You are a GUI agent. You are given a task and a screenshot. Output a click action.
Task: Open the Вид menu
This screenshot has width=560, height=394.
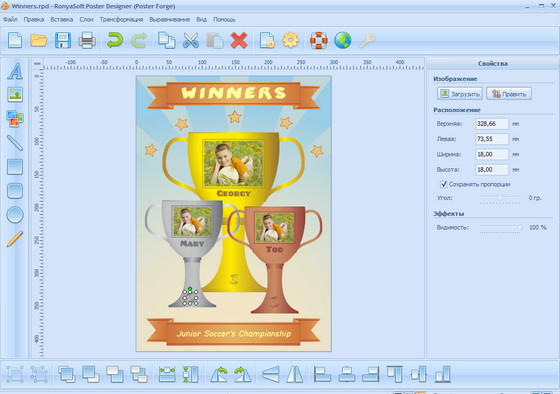point(201,19)
